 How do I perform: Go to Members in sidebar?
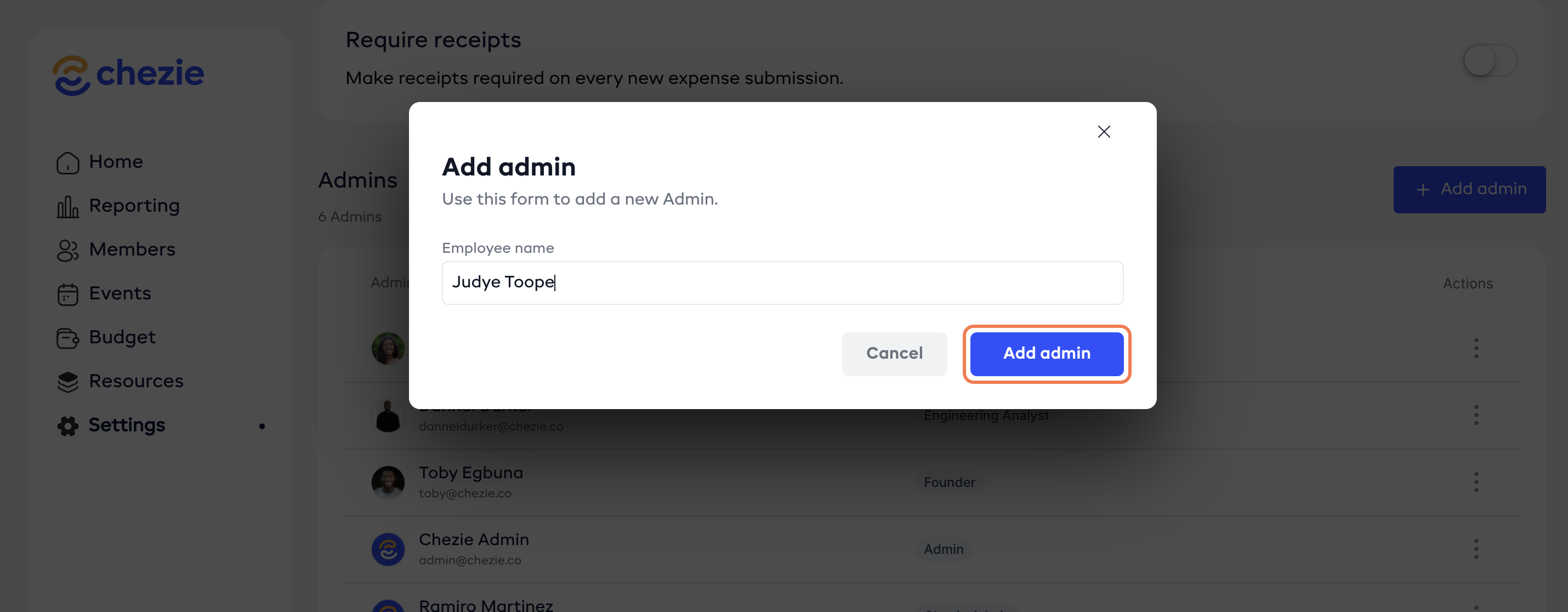[132, 250]
